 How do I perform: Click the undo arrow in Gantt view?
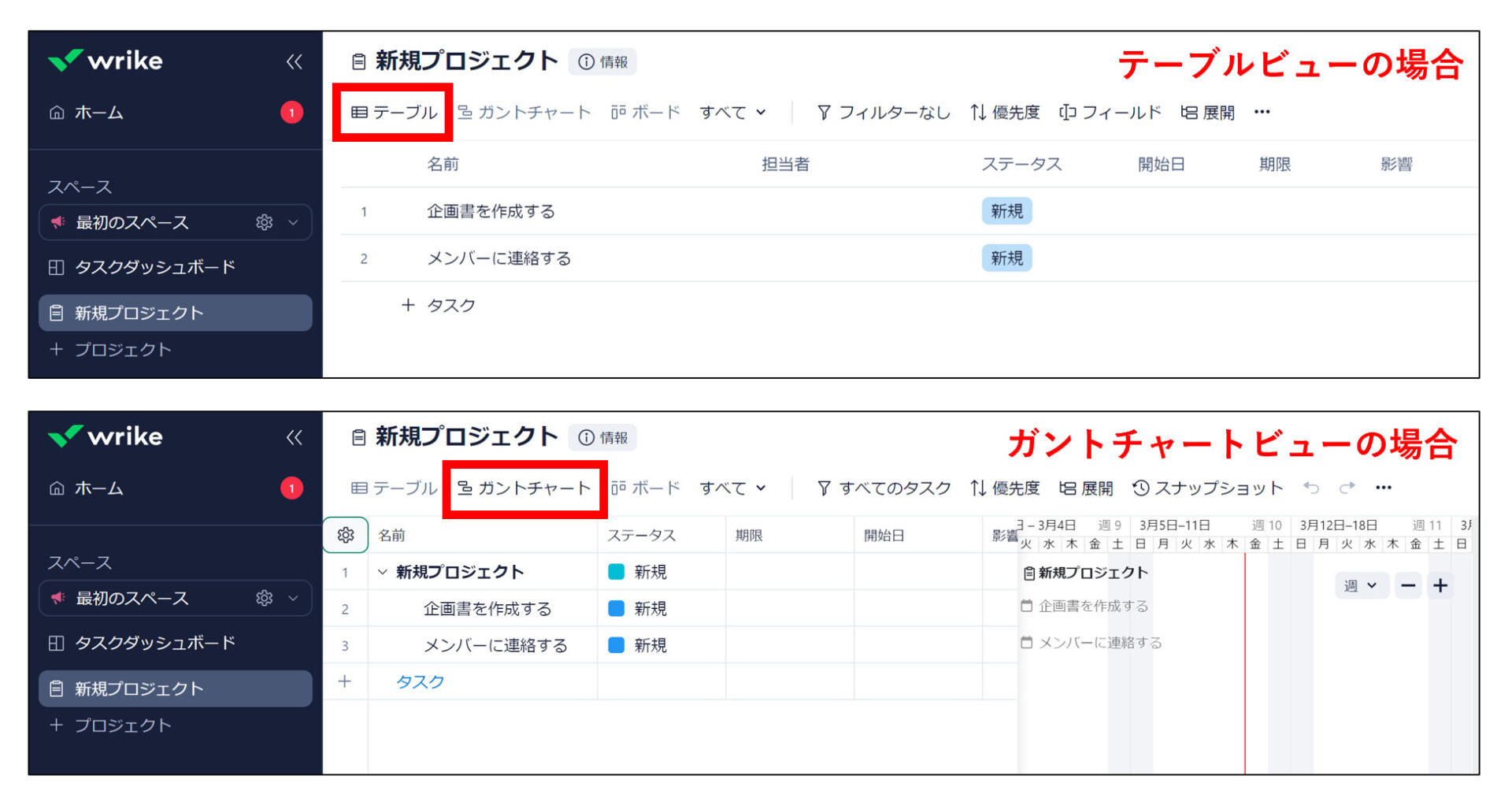pos(1311,488)
